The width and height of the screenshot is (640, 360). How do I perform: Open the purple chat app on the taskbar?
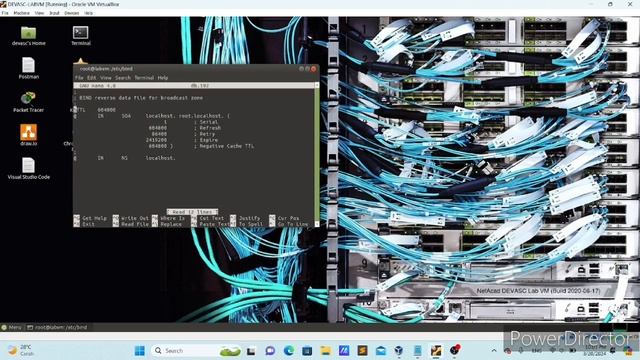(270, 351)
